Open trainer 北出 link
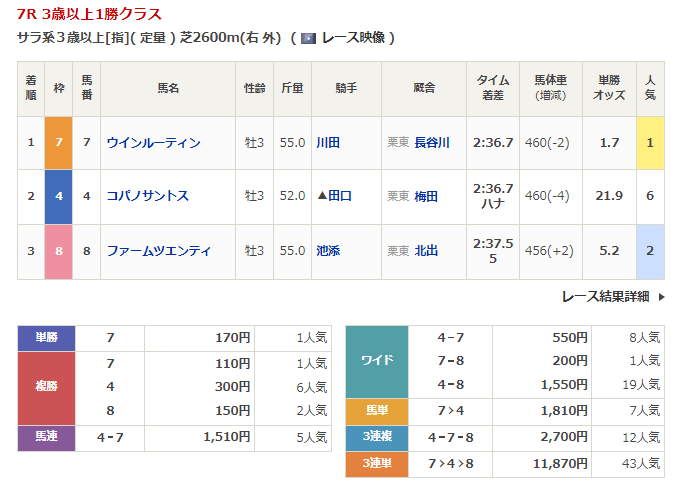 pyautogui.click(x=426, y=251)
